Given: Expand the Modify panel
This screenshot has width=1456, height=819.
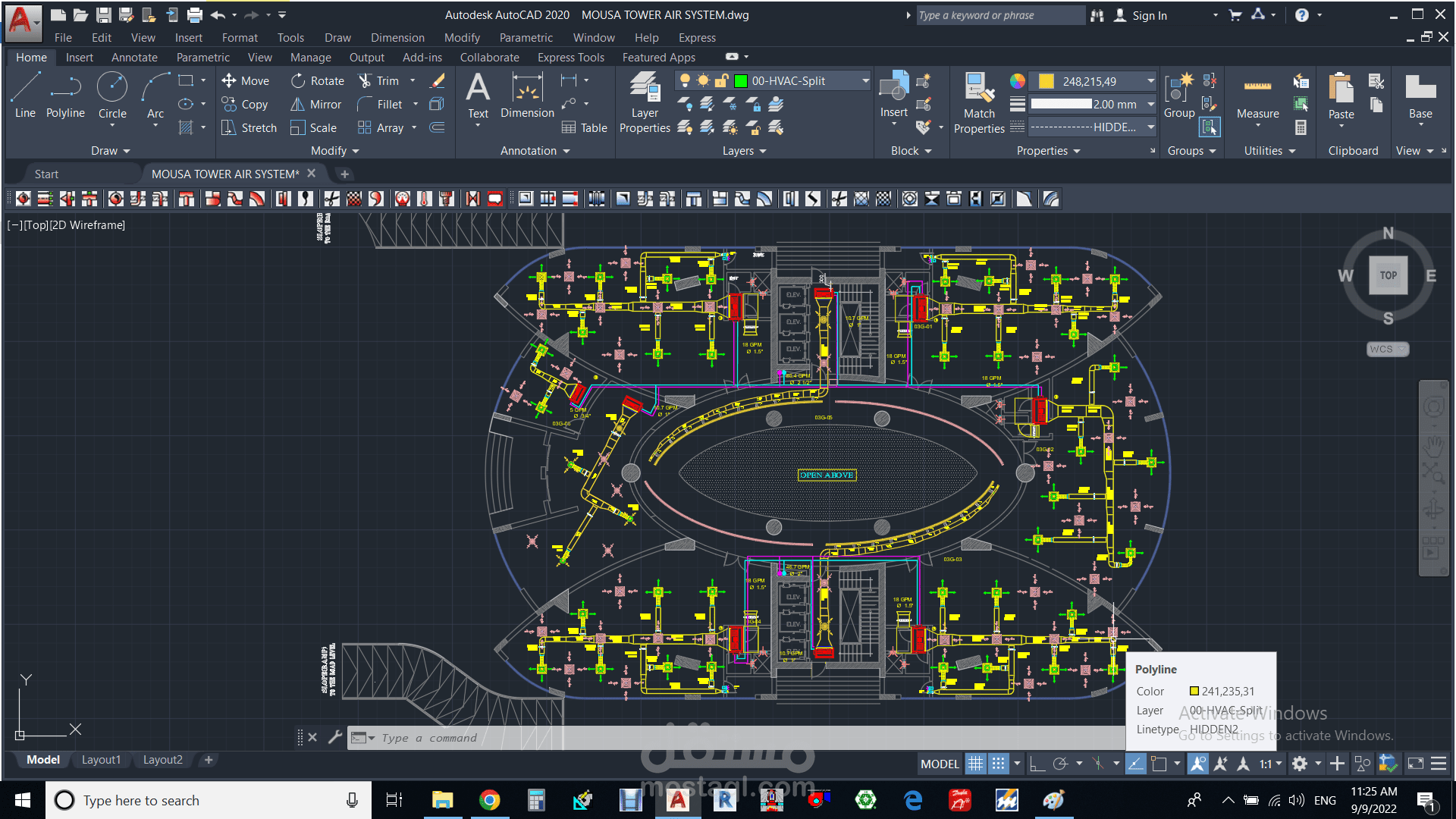Looking at the screenshot, I should point(334,151).
